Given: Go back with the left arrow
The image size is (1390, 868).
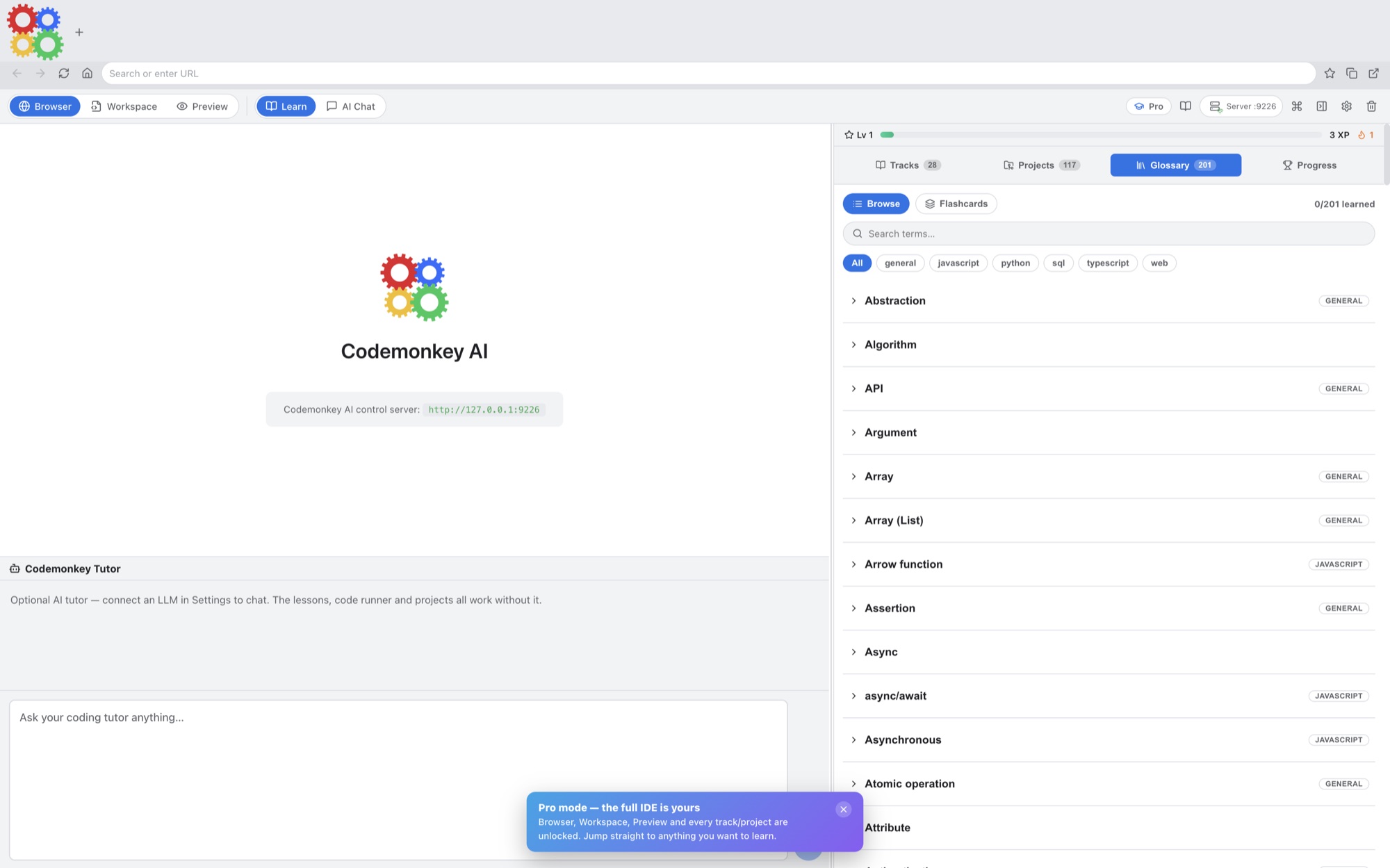Looking at the screenshot, I should [x=17, y=73].
